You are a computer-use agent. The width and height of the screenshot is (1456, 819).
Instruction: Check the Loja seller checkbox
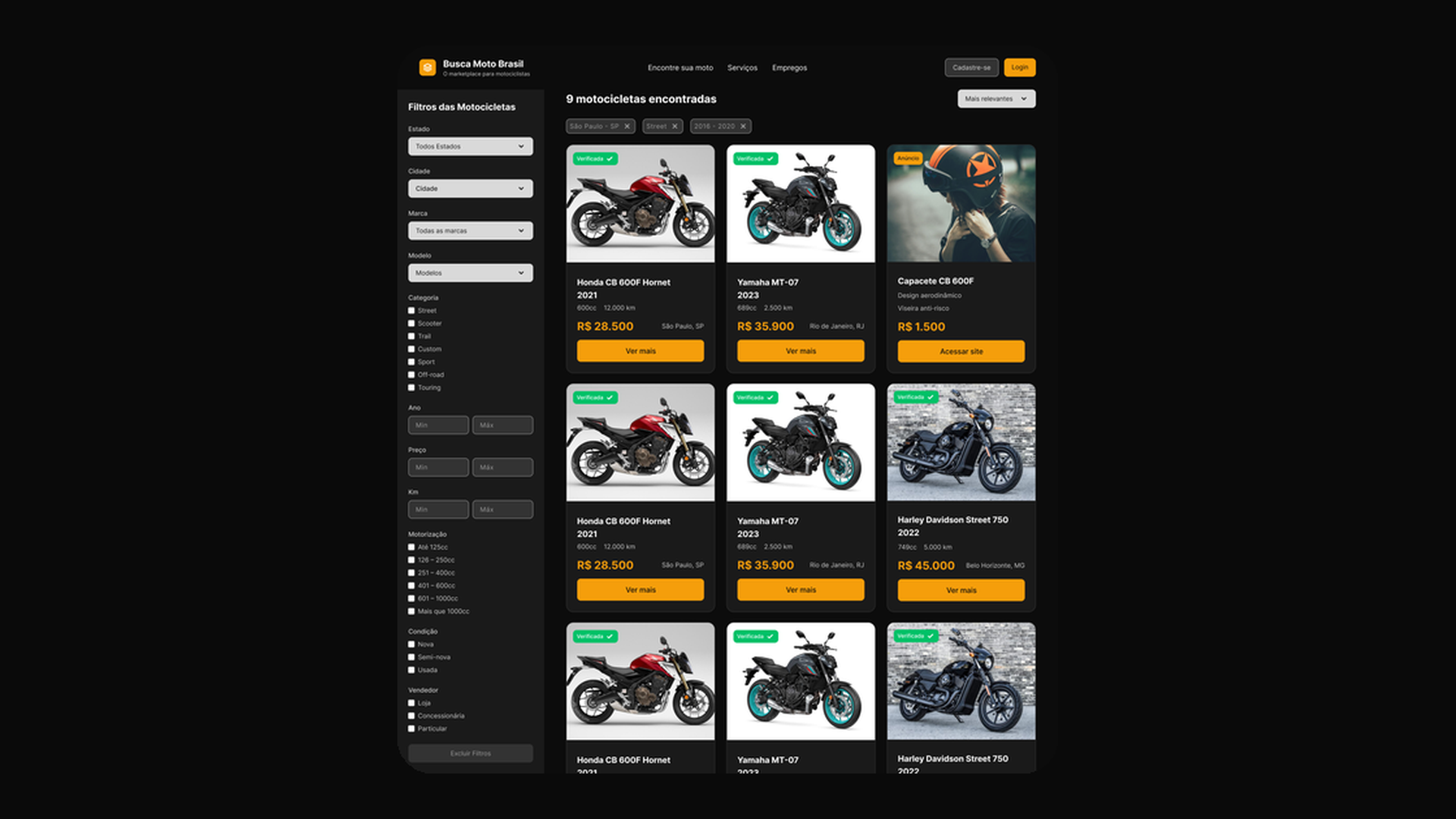tap(412, 704)
